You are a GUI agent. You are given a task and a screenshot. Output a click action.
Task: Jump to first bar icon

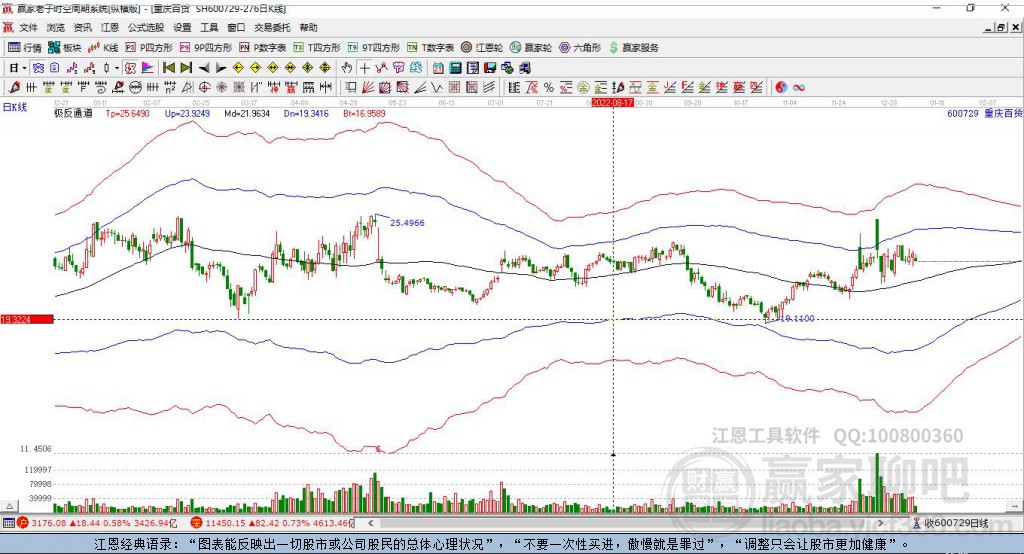click(x=168, y=68)
